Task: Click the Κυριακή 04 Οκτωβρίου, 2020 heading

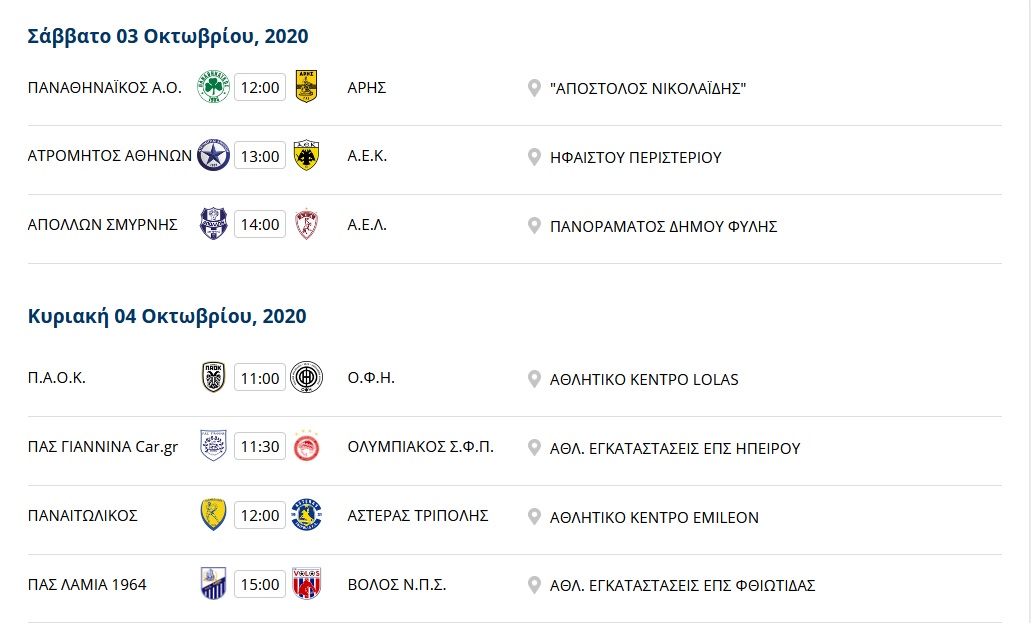Action: (167, 316)
